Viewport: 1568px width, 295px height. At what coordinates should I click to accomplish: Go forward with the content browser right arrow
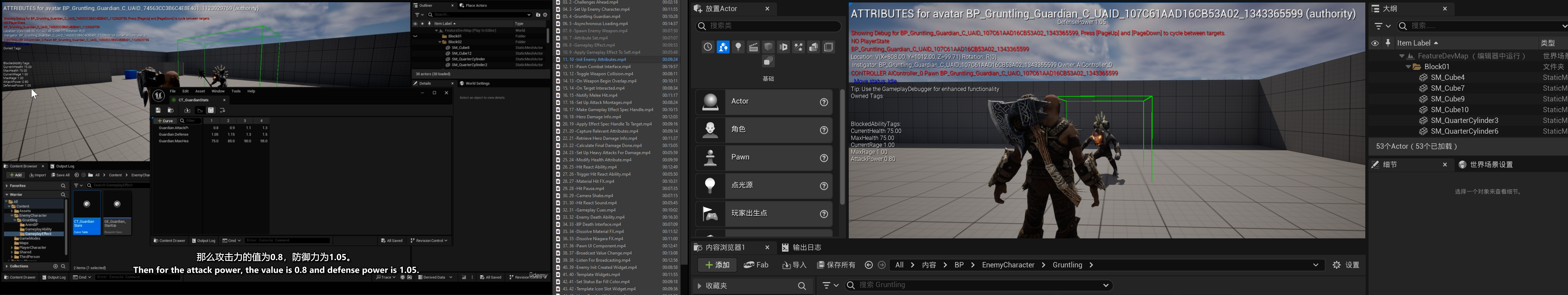881,265
